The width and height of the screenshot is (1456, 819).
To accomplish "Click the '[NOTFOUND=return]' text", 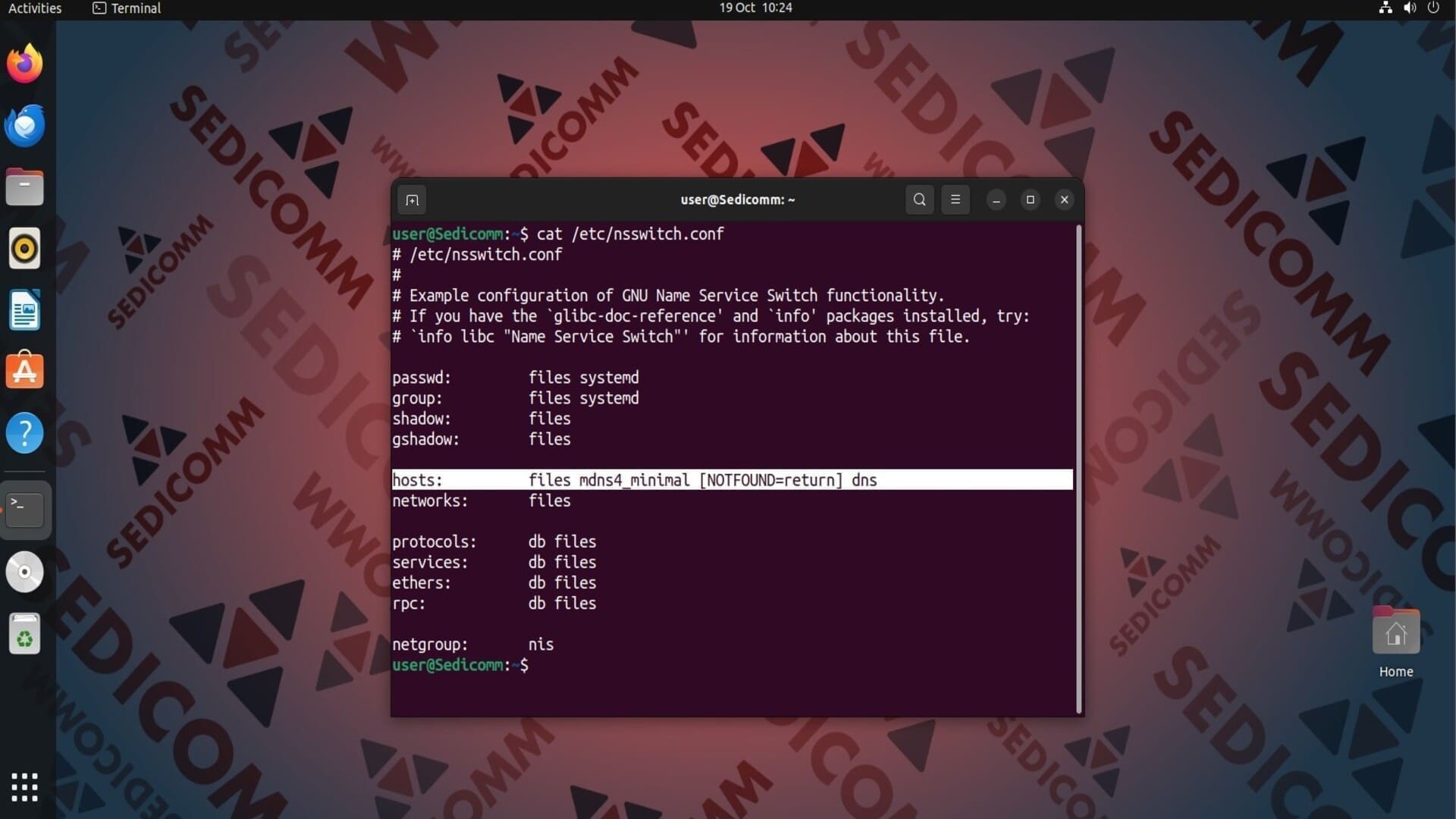I will pyautogui.click(x=770, y=480).
